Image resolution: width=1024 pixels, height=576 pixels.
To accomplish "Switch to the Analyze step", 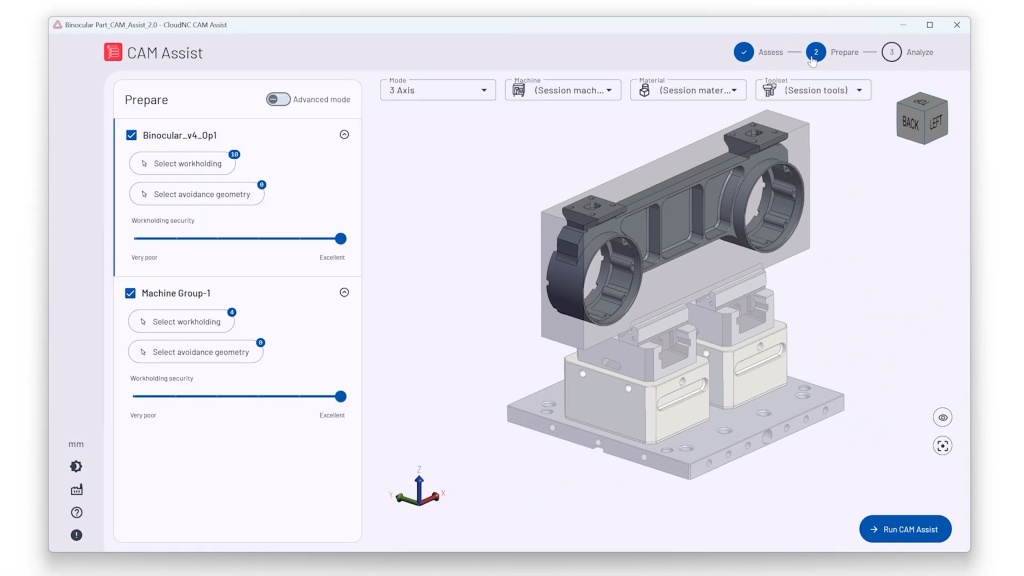I will coord(892,52).
